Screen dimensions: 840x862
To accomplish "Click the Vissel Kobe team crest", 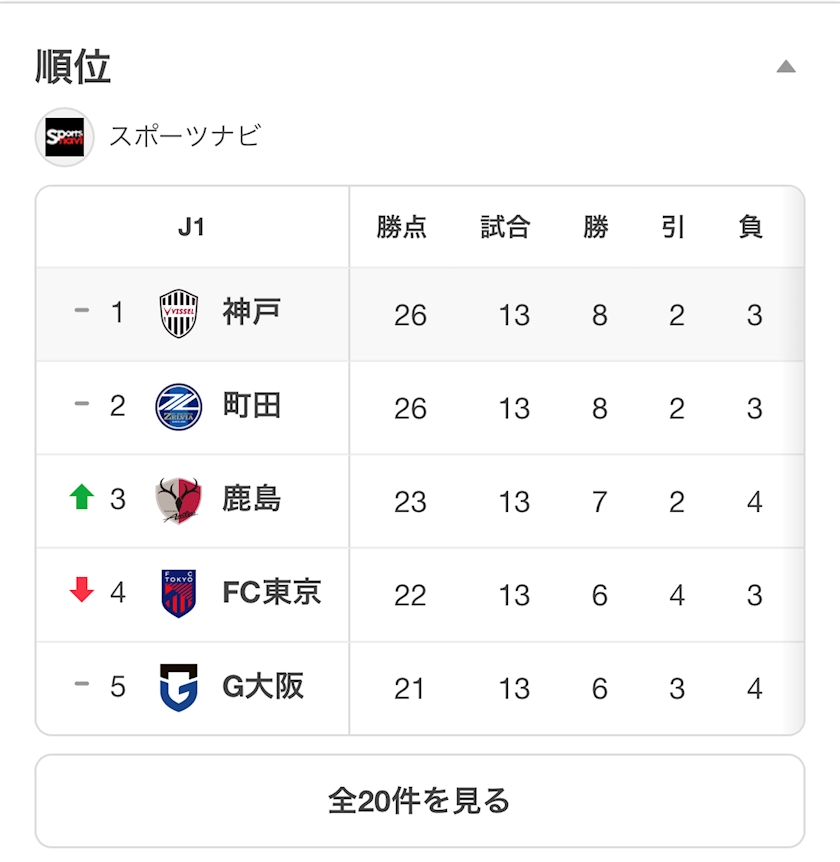I will point(179,313).
